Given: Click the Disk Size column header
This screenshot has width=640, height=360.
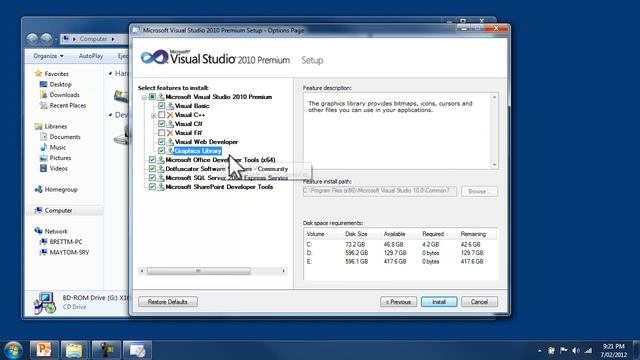Looking at the screenshot, I should (356, 234).
